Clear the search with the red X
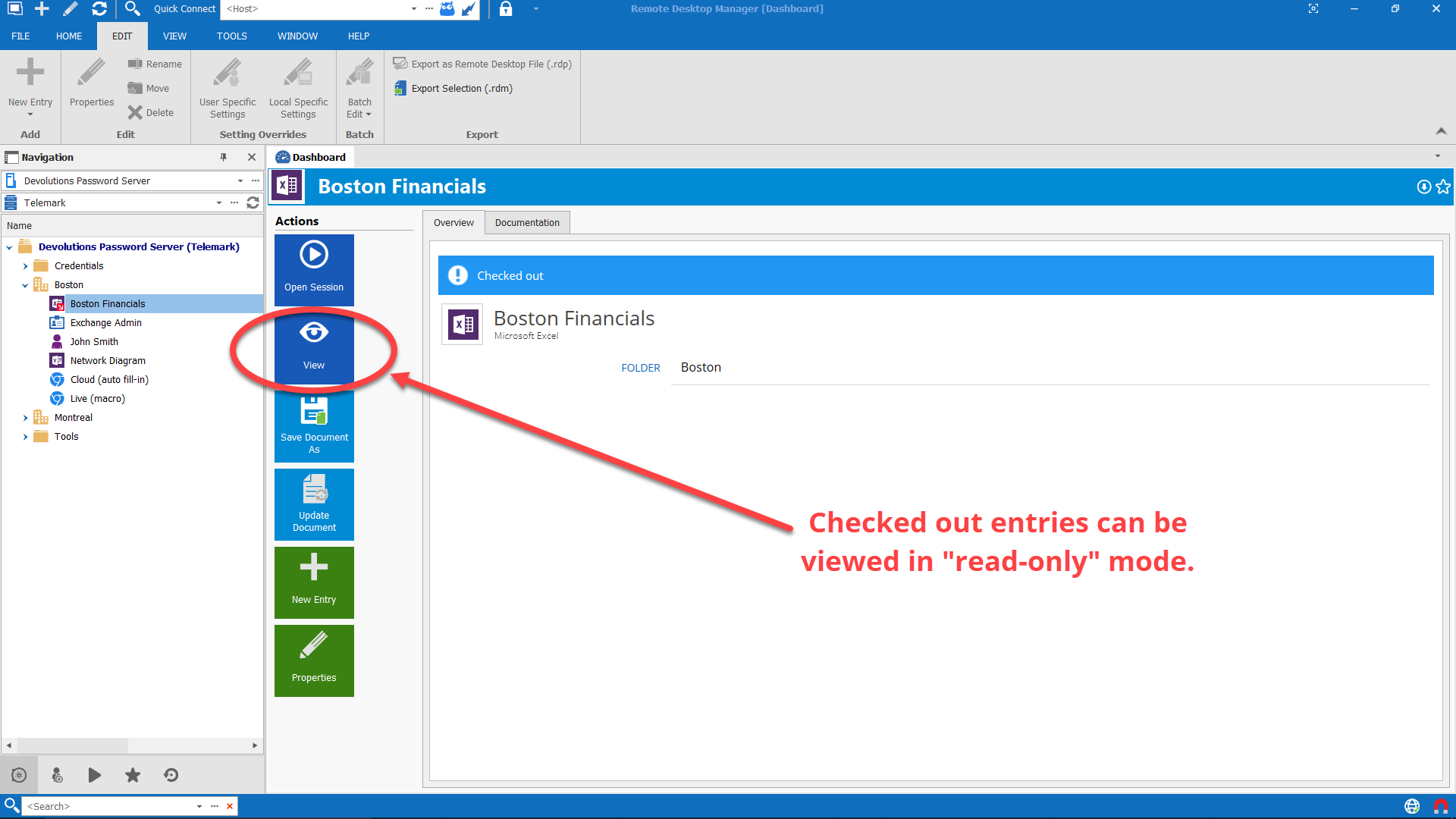Viewport: 1456px width, 819px height. point(230,806)
